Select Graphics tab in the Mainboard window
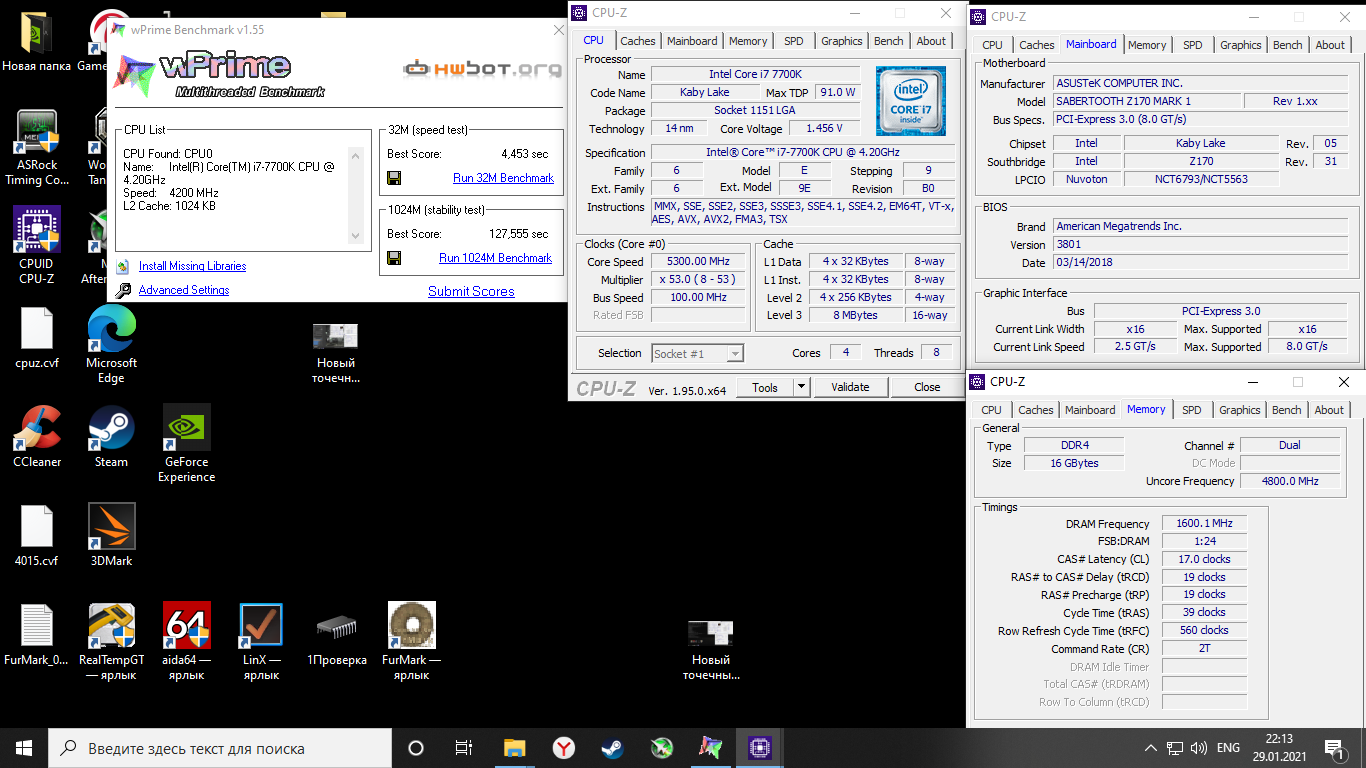Viewport: 1366px width, 768px height. (1240, 45)
